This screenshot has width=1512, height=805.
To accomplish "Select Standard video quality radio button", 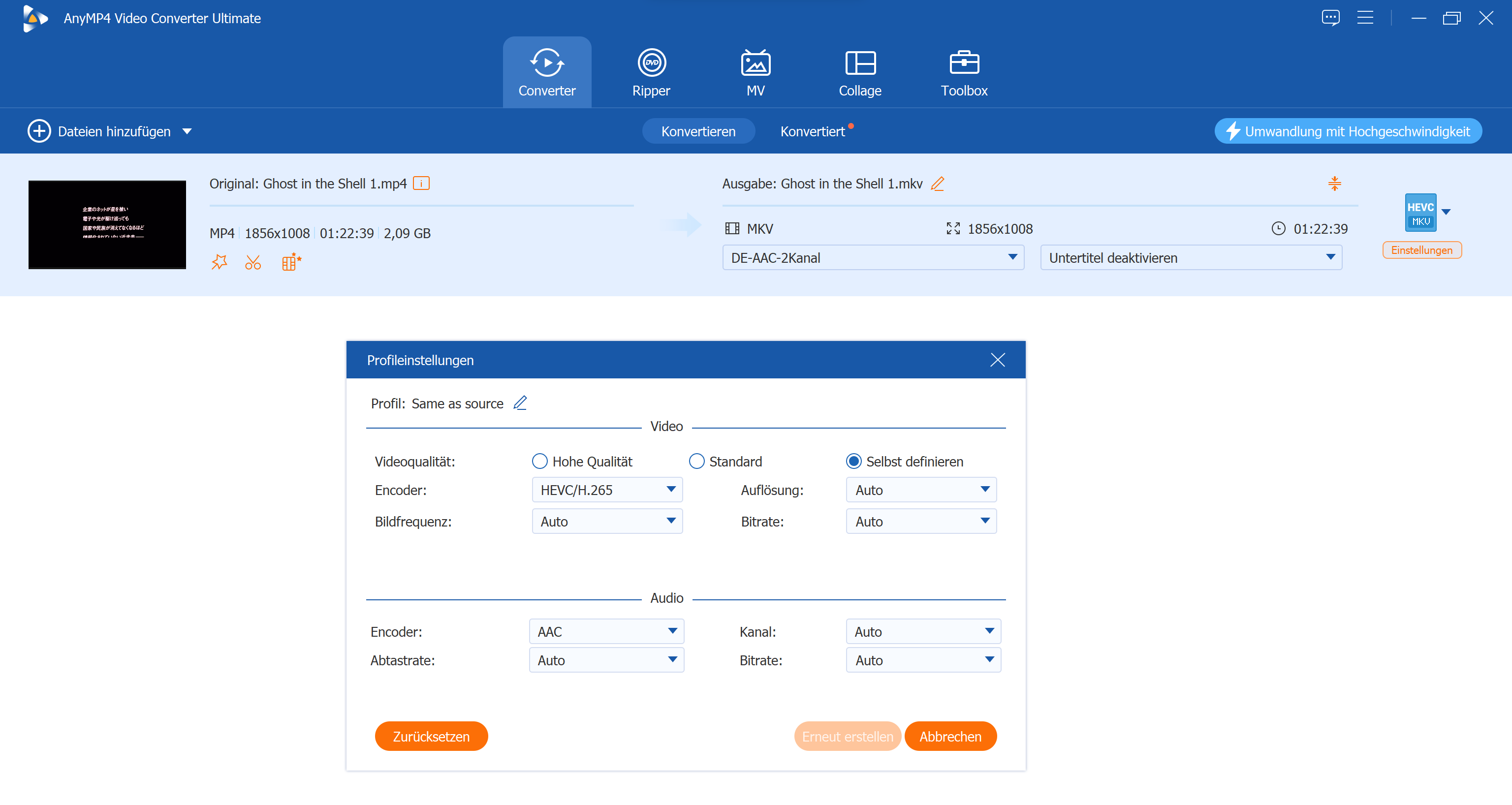I will click(696, 461).
